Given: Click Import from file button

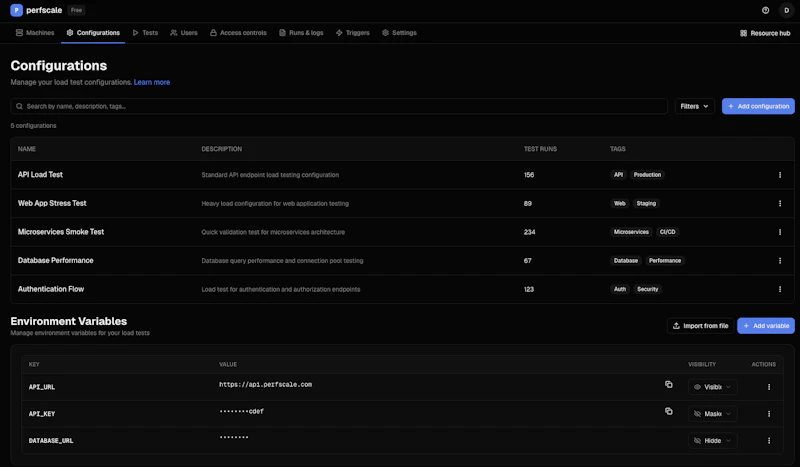Looking at the screenshot, I should tap(700, 326).
